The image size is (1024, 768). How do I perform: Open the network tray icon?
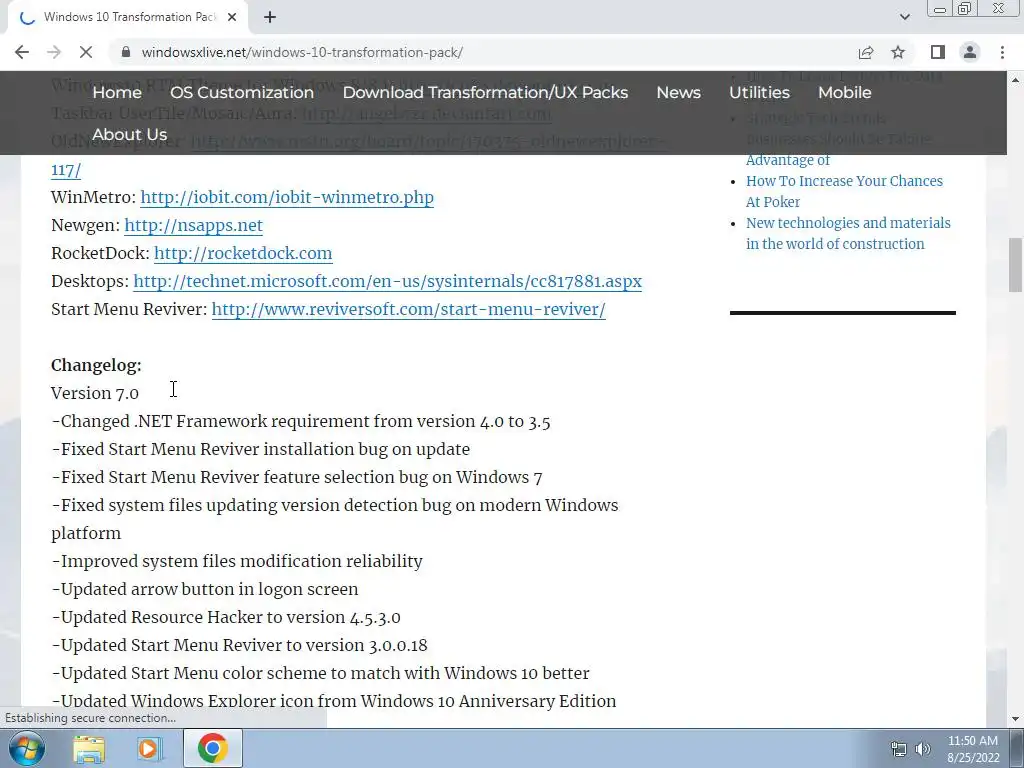899,749
